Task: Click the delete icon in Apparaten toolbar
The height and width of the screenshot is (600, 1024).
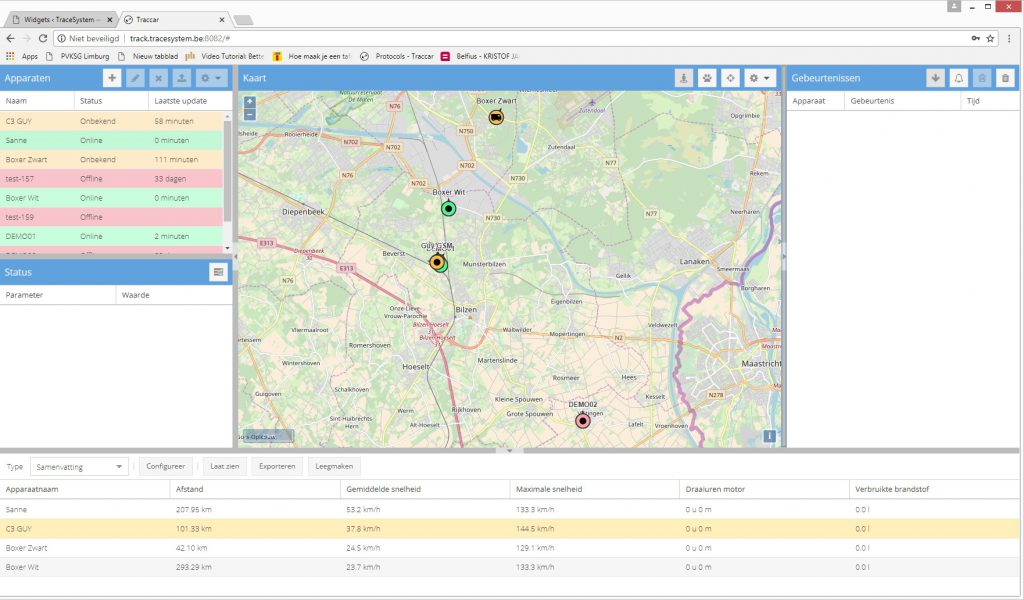Action: [x=158, y=78]
